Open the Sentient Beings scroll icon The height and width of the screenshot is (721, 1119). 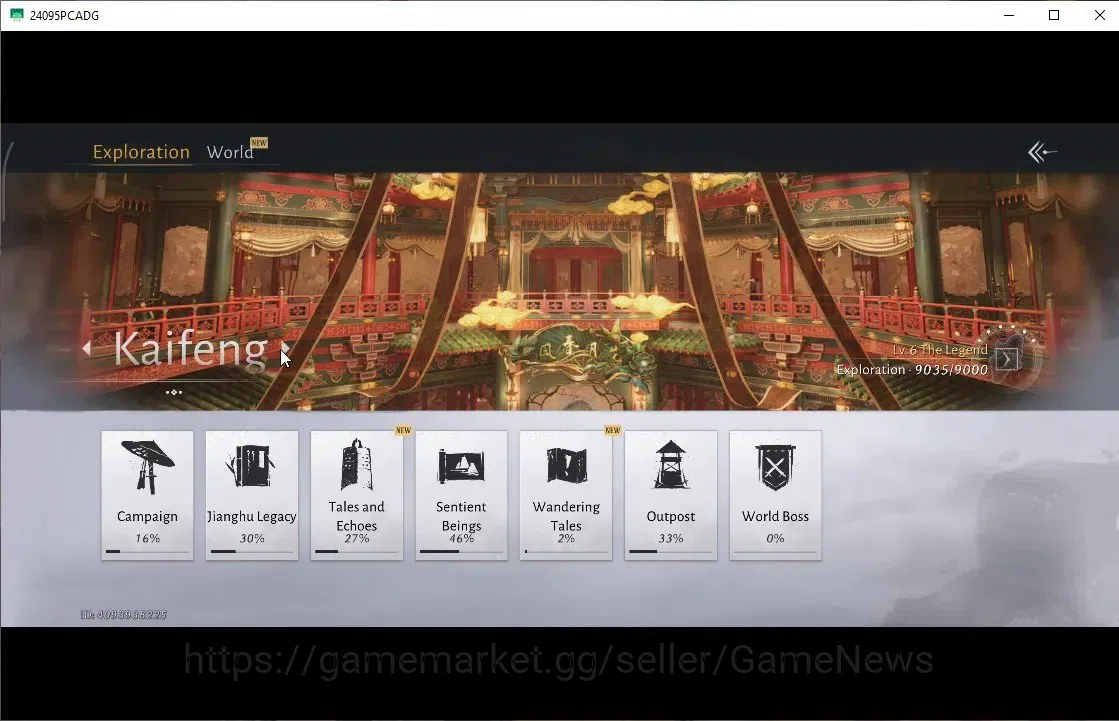461,467
